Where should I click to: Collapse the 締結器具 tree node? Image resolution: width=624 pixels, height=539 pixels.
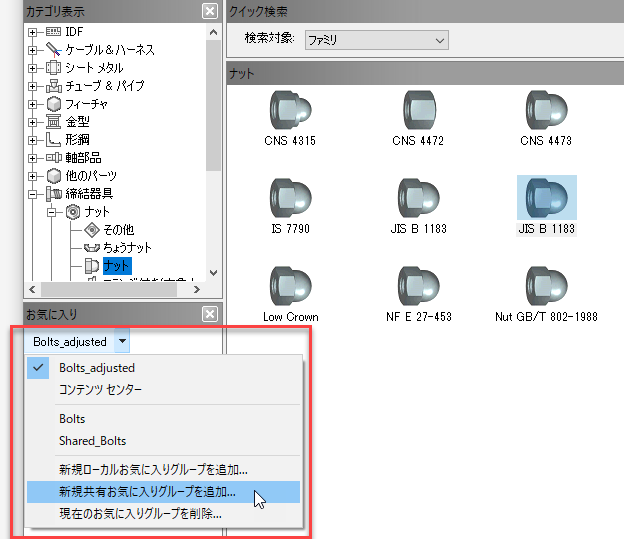pyautogui.click(x=33, y=194)
